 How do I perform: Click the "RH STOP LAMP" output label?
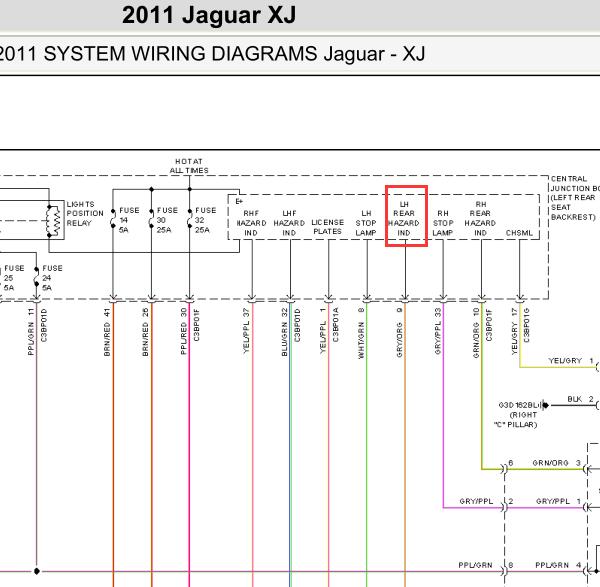[443, 223]
